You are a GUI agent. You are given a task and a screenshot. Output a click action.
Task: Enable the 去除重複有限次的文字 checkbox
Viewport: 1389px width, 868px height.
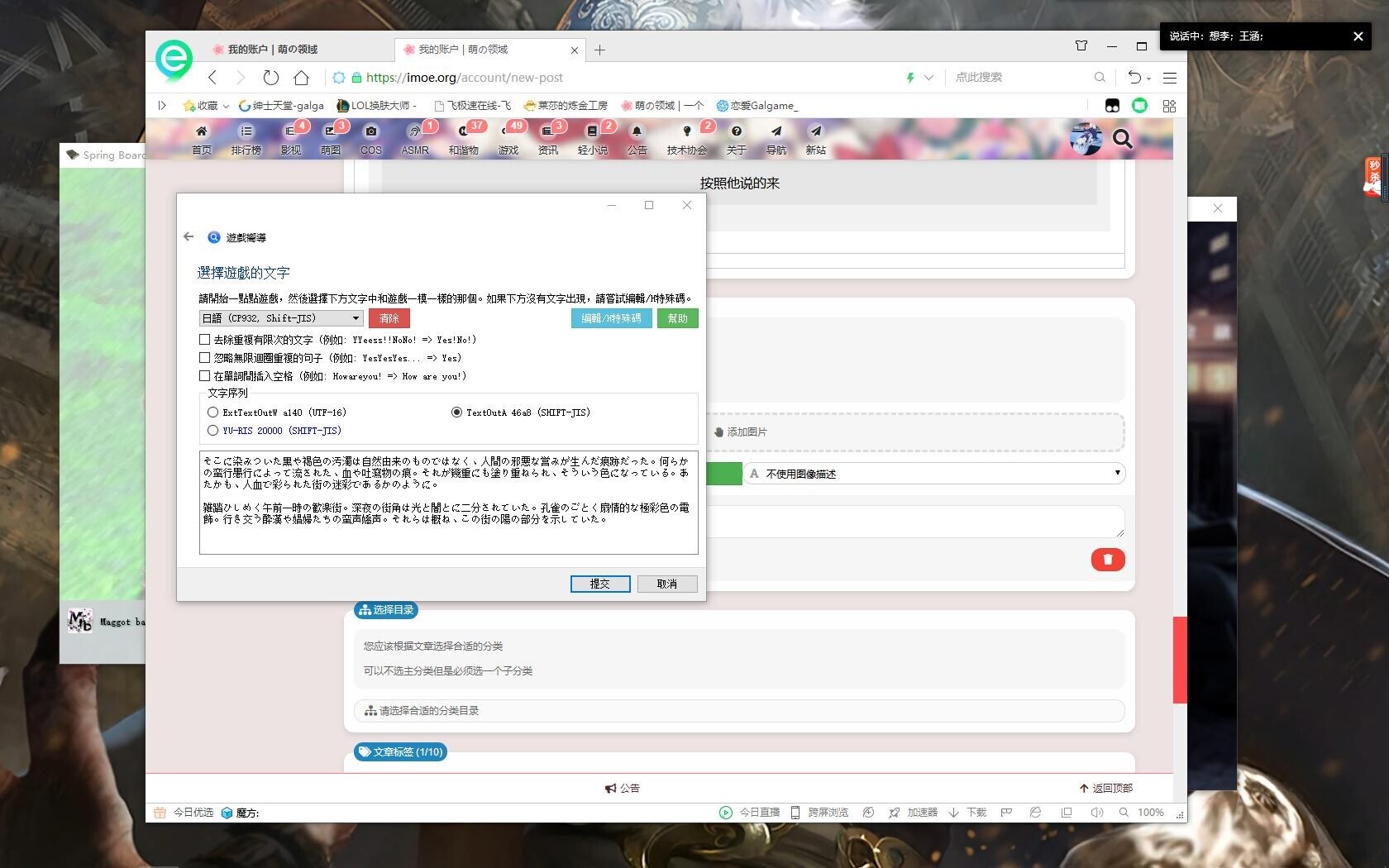pos(204,339)
